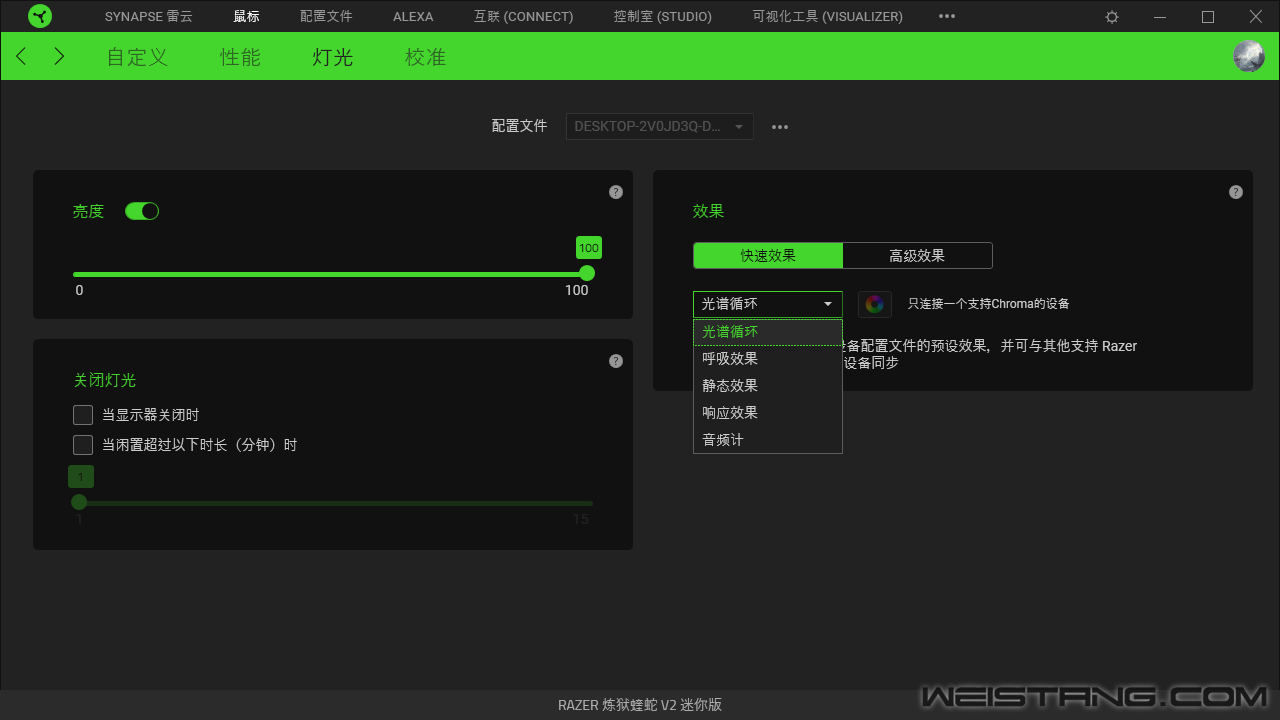Select 音频计 from the list
This screenshot has height=720, width=1280.
[768, 440]
